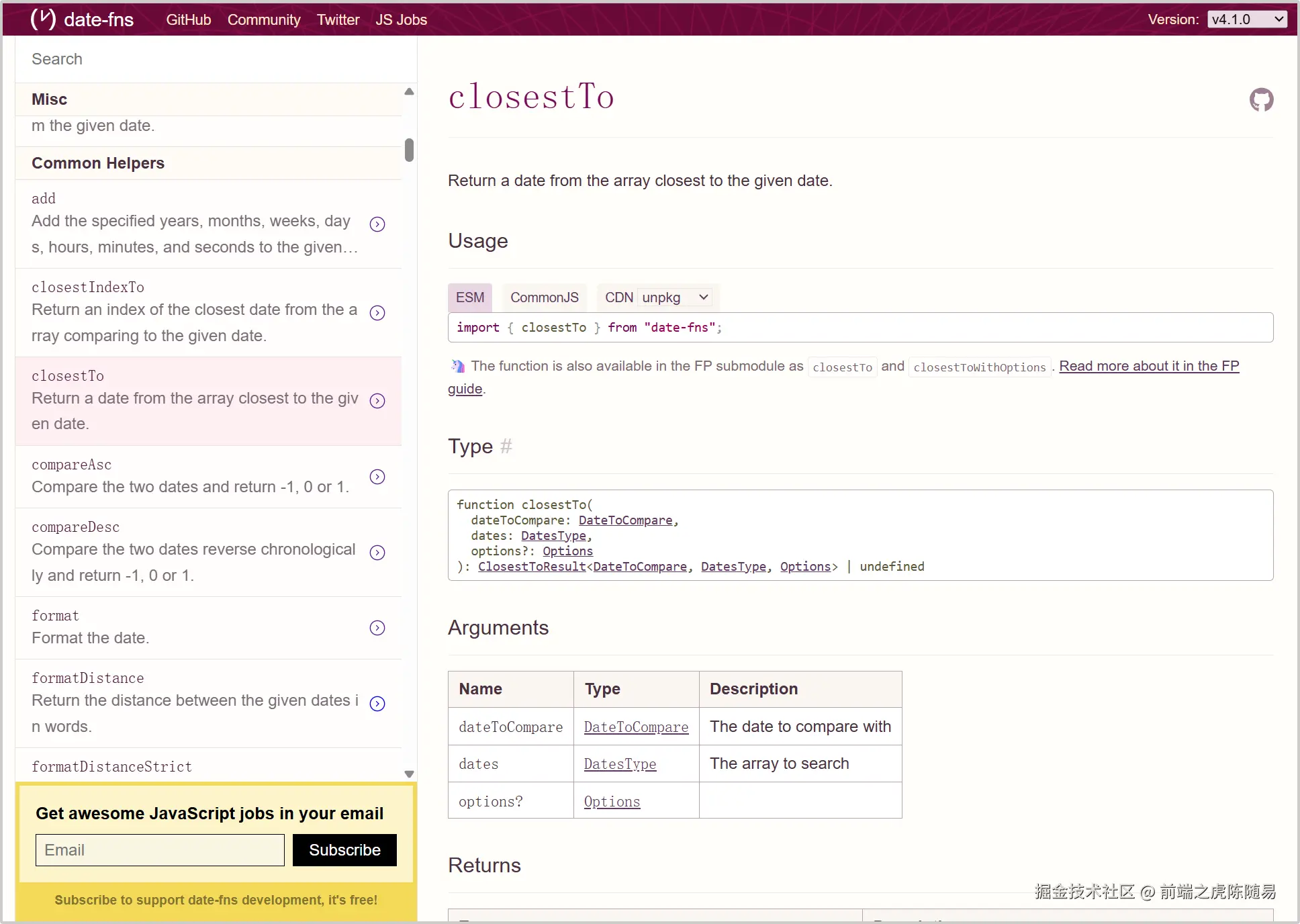
Task: Follow the FP guide read more link
Action: pyautogui.click(x=1148, y=366)
